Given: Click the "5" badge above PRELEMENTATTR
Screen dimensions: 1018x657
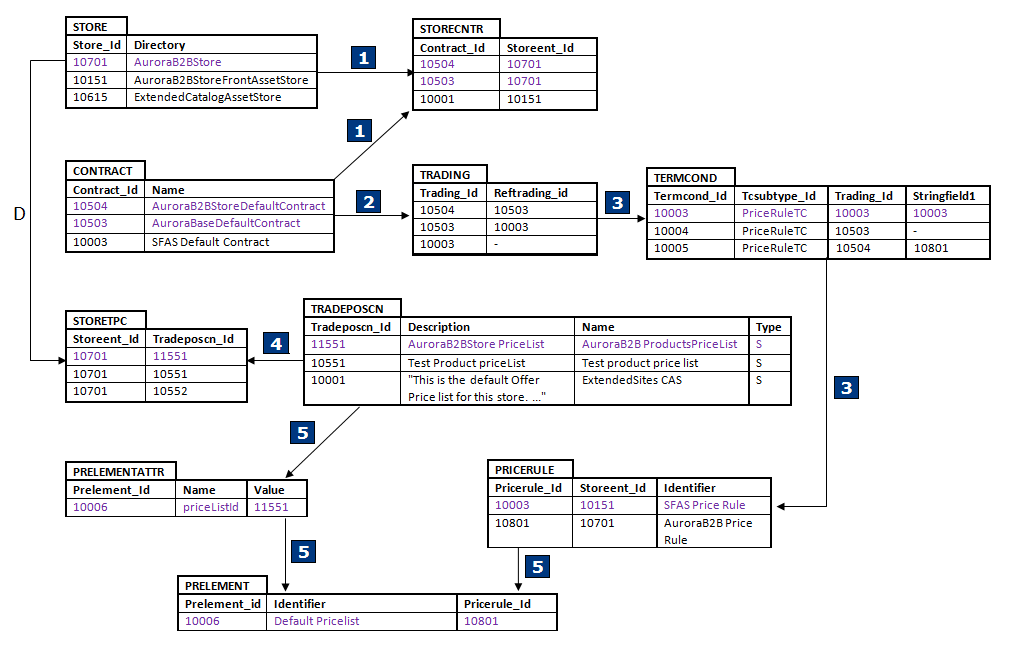Looking at the screenshot, I should click(x=302, y=432).
